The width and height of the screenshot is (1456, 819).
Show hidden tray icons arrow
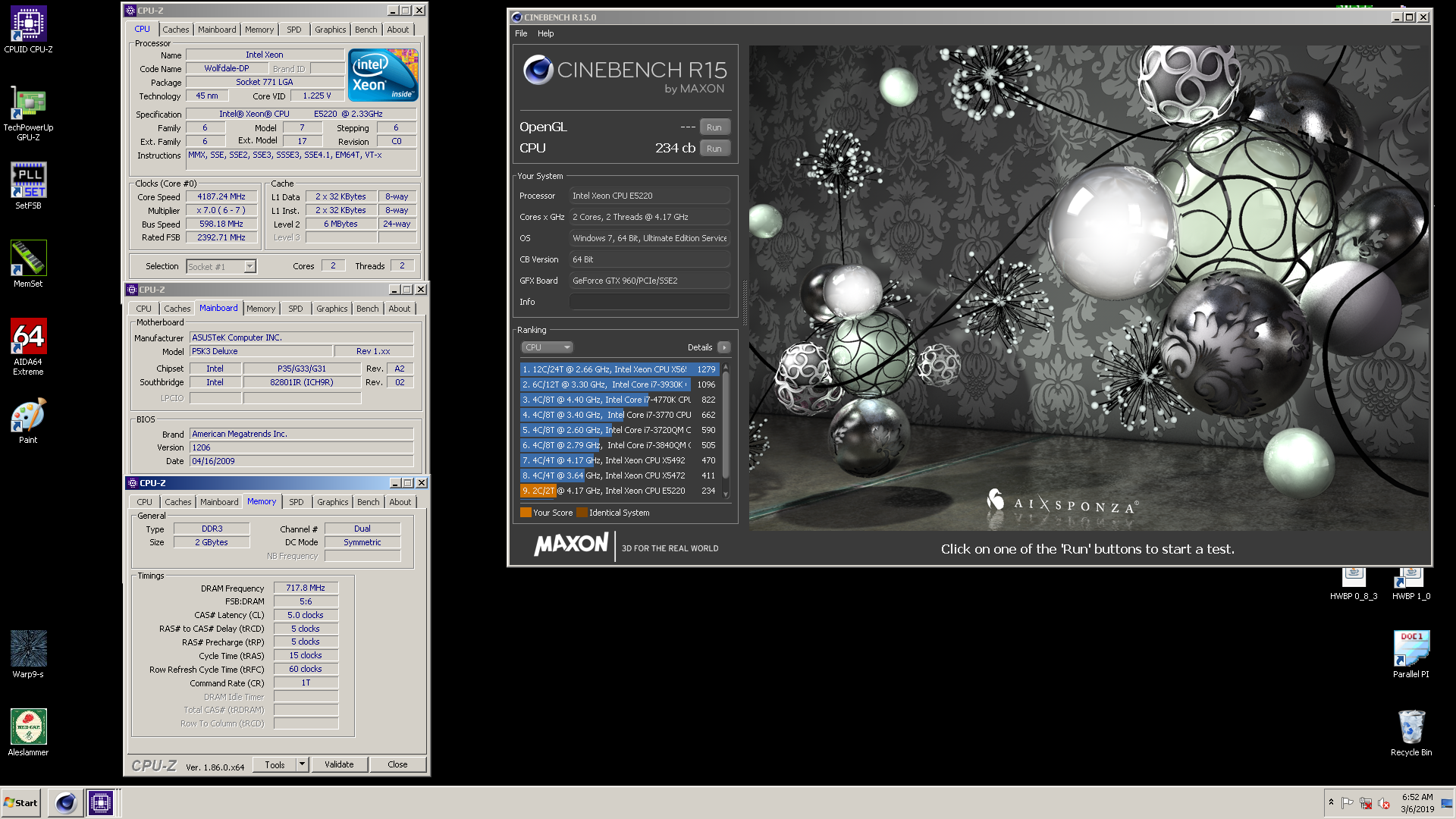[x=1331, y=802]
